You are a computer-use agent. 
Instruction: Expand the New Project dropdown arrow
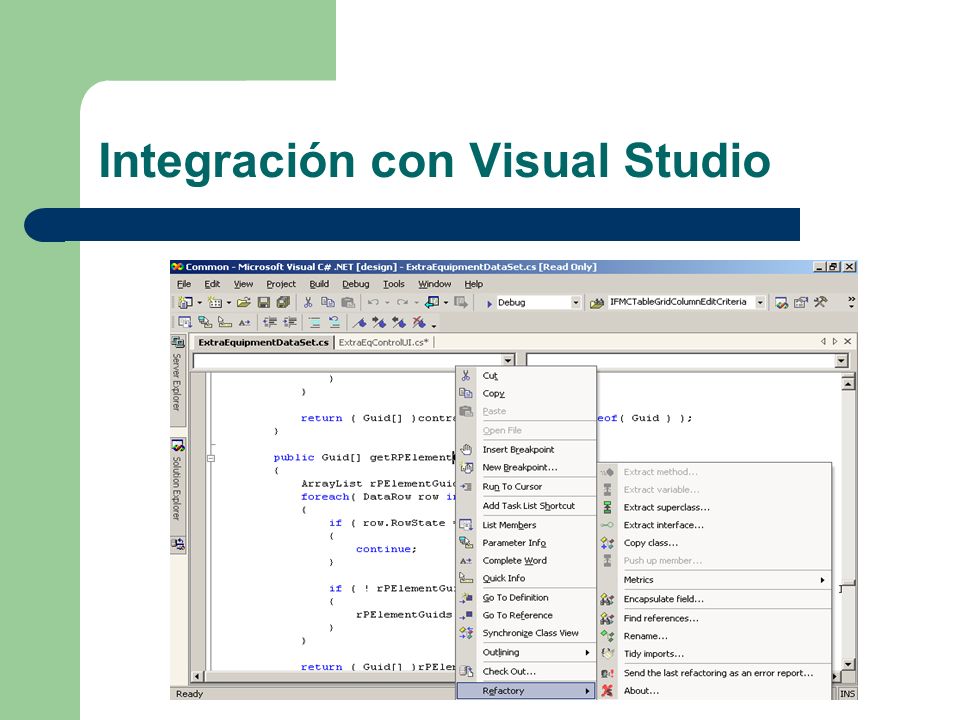(199, 302)
